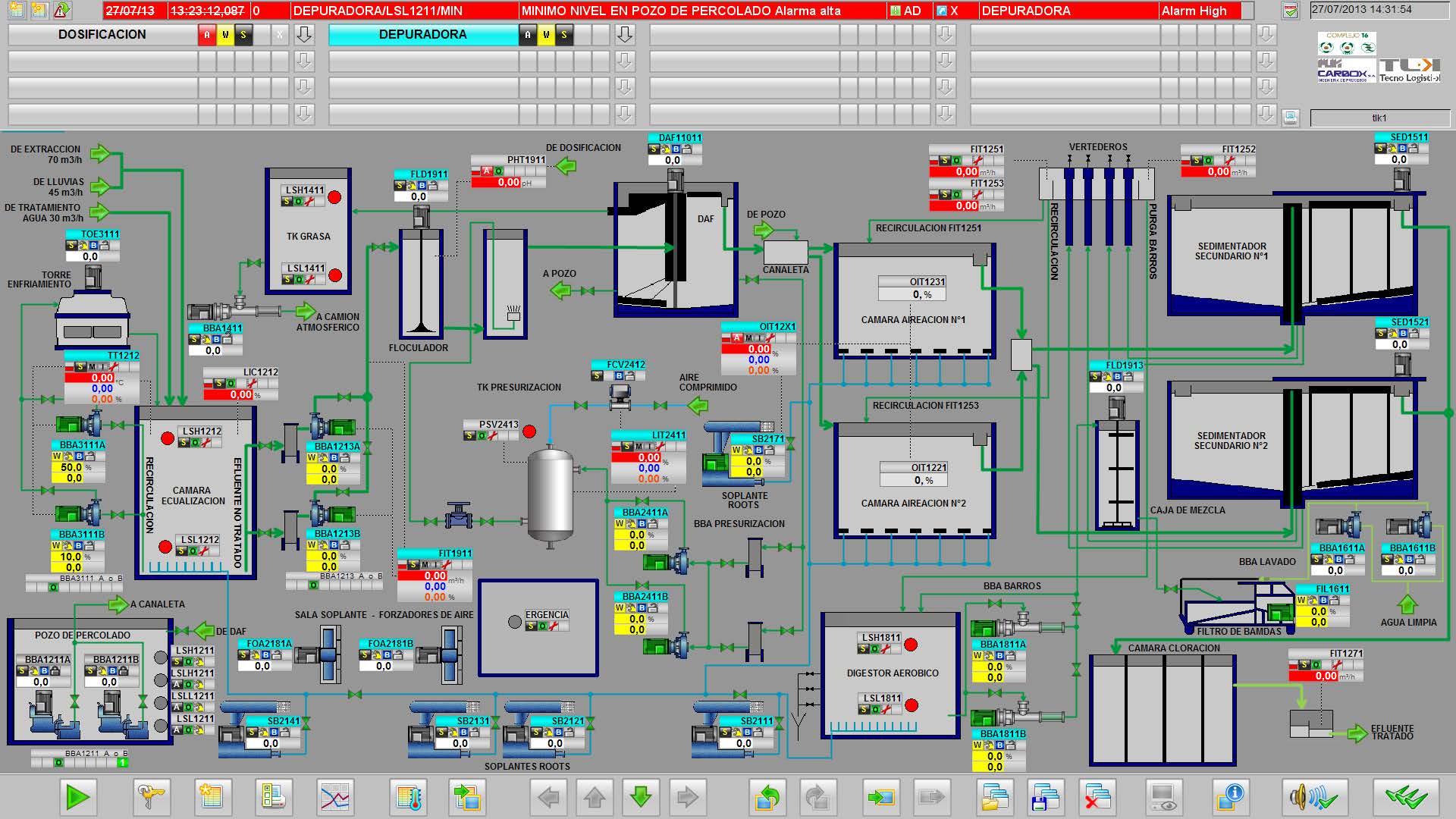Click the LSL1811 red indicator in Digestor Aerobico
Screen dimensions: 1456x819
[x=912, y=705]
